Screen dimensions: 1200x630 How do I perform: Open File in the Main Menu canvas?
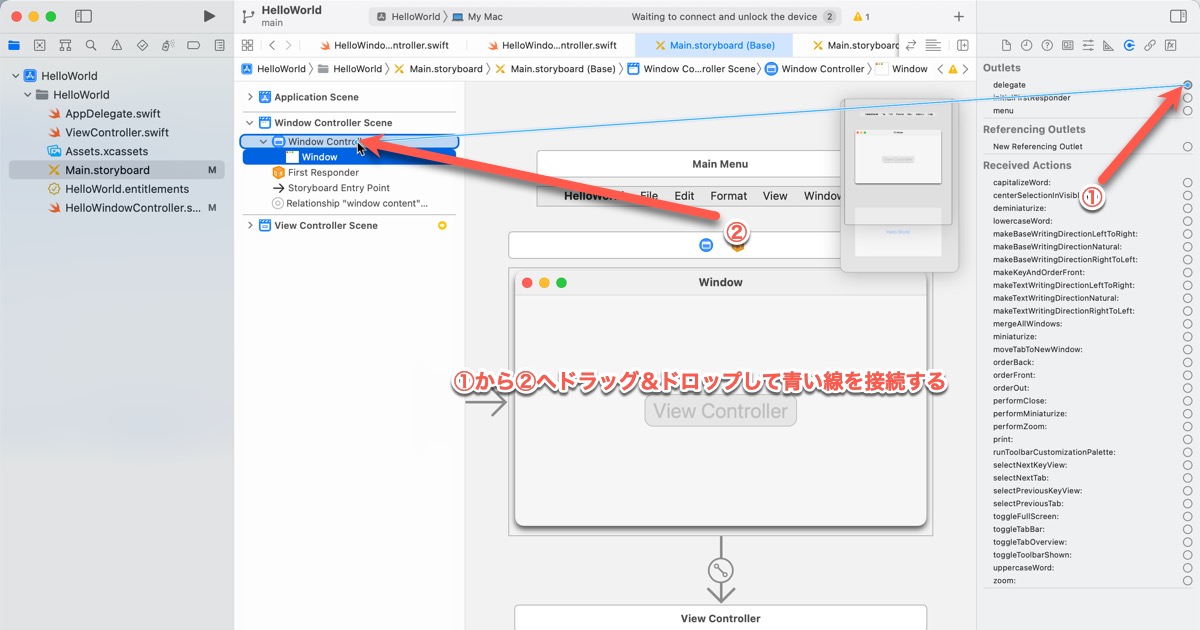[649, 196]
